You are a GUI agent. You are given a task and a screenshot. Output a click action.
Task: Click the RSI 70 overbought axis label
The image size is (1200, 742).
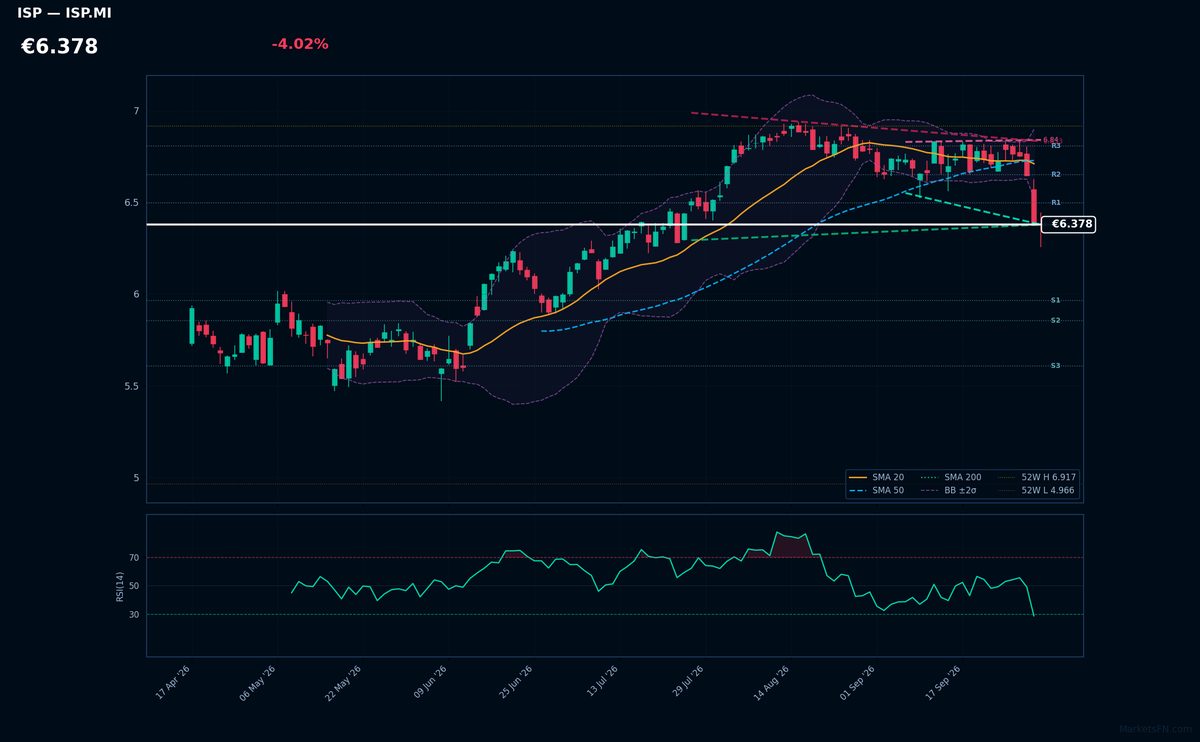point(134,557)
